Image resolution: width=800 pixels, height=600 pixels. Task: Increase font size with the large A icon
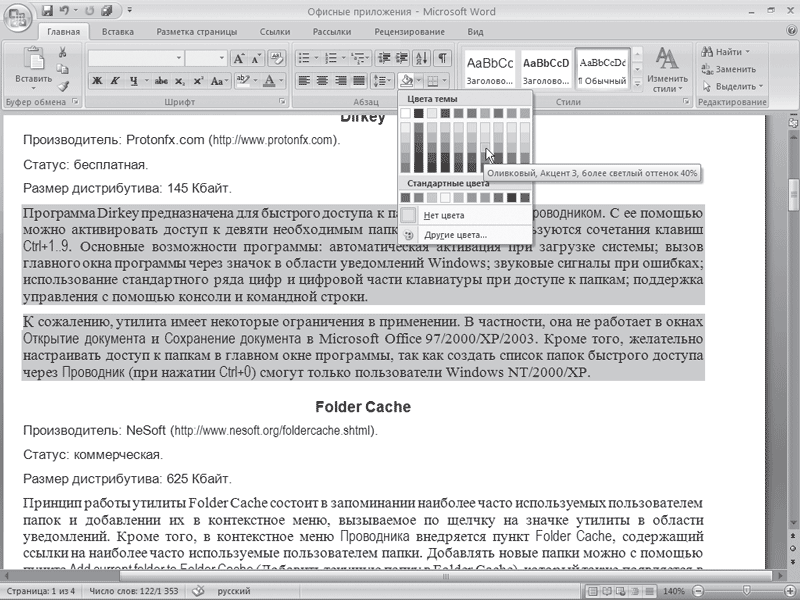[238, 58]
